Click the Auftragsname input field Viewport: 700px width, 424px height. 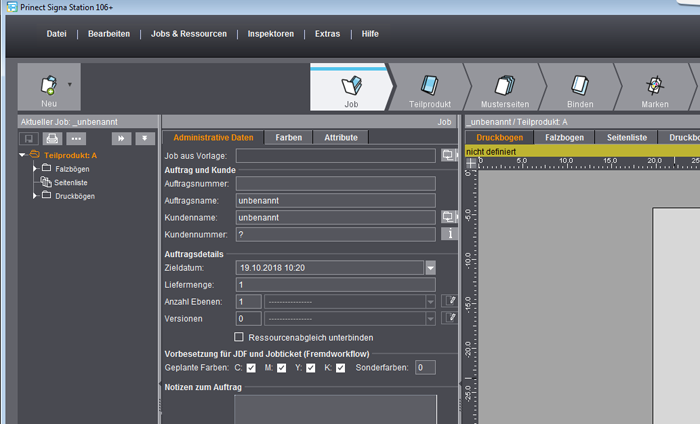point(336,200)
